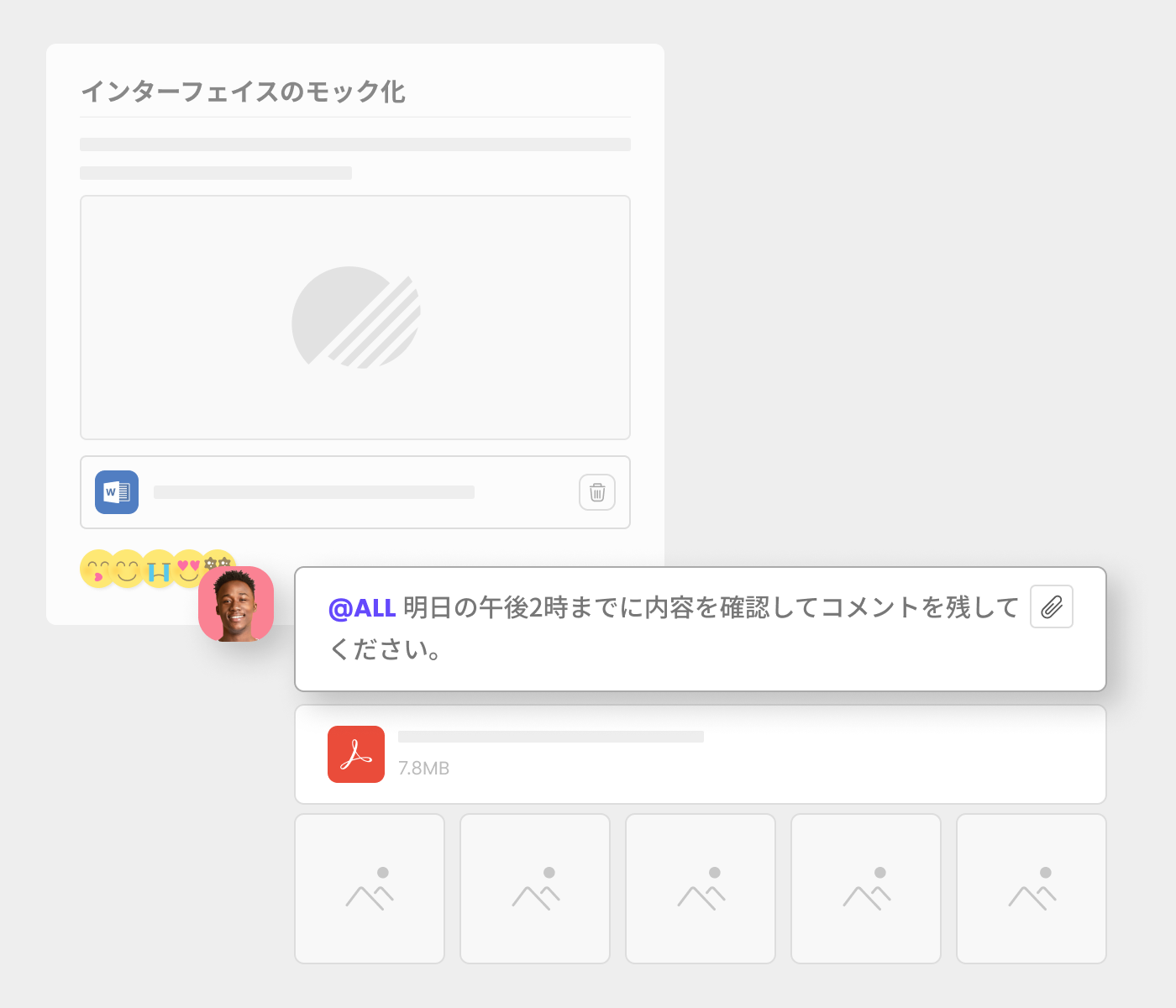This screenshot has height=1008, width=1176.
Task: Choose the crying face emoji reaction
Action: pyautogui.click(x=159, y=570)
